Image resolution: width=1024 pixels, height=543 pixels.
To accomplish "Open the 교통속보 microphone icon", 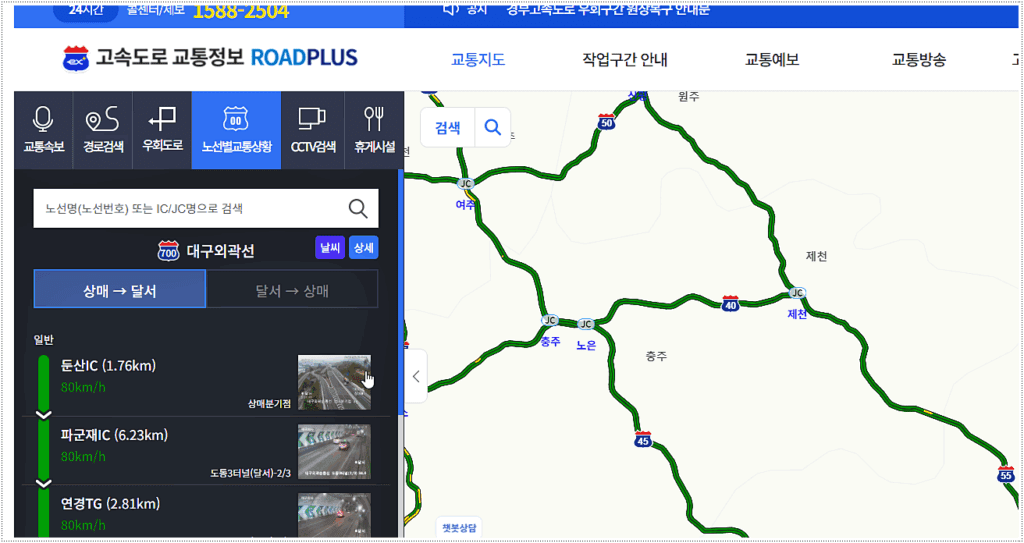I will tap(43, 120).
